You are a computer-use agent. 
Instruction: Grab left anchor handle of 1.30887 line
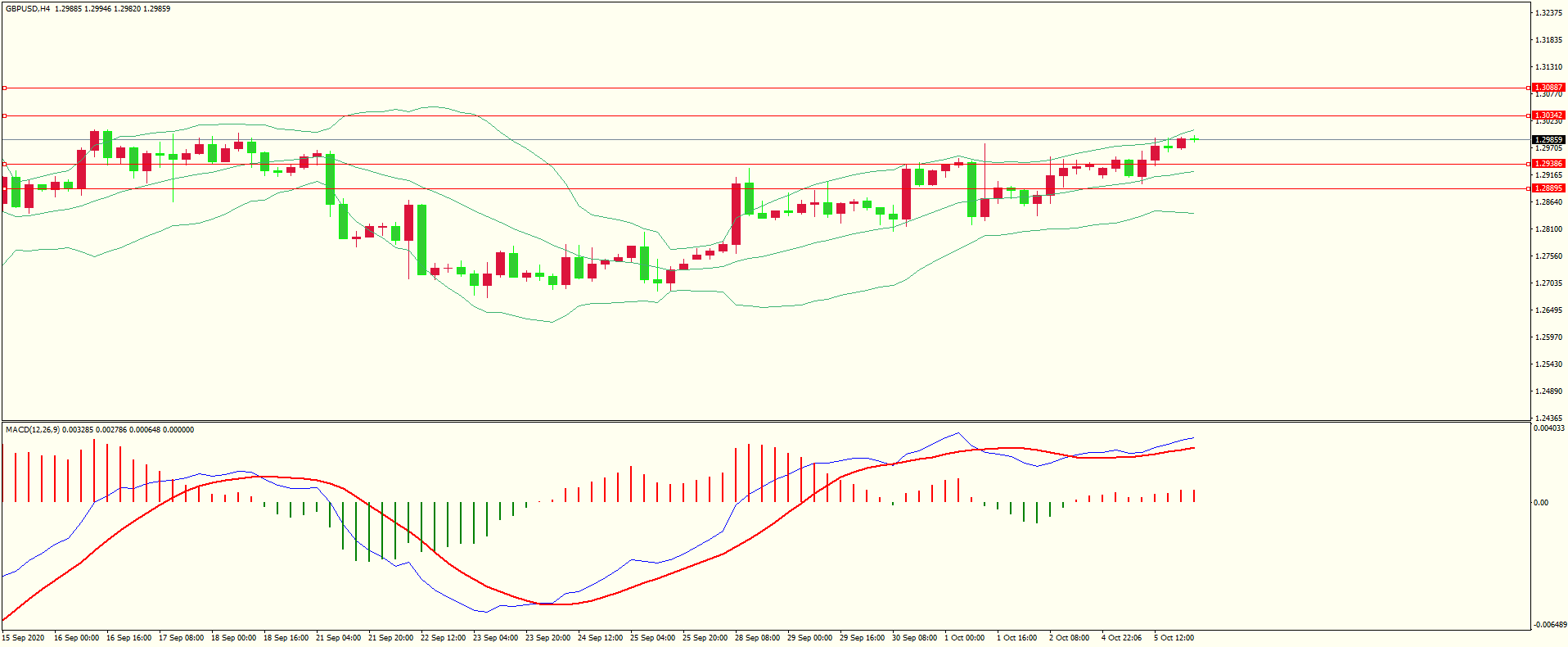(4, 88)
